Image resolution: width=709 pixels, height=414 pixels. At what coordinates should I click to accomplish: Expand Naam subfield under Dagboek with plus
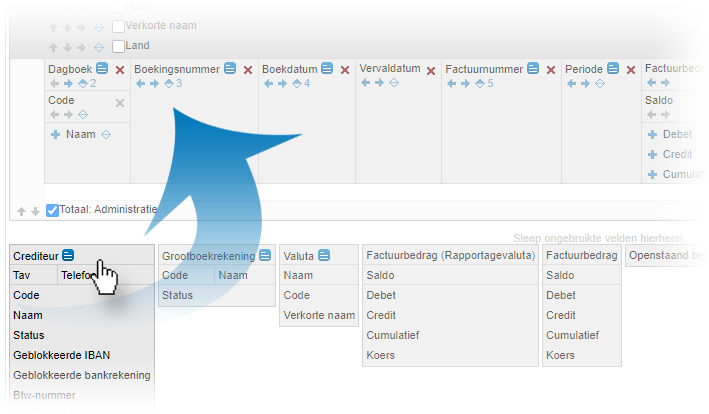click(56, 134)
